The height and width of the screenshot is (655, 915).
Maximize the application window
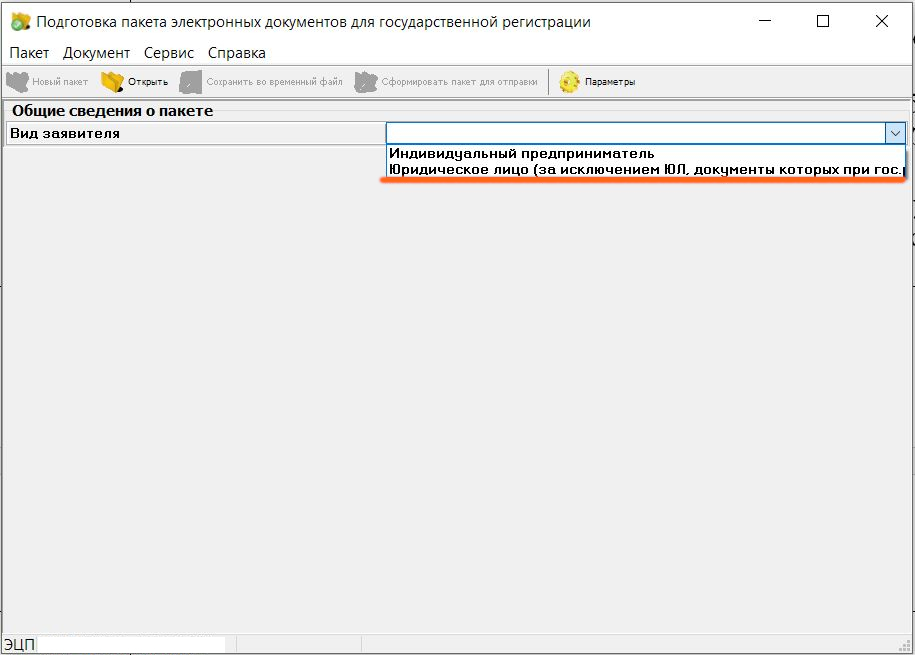click(x=823, y=21)
